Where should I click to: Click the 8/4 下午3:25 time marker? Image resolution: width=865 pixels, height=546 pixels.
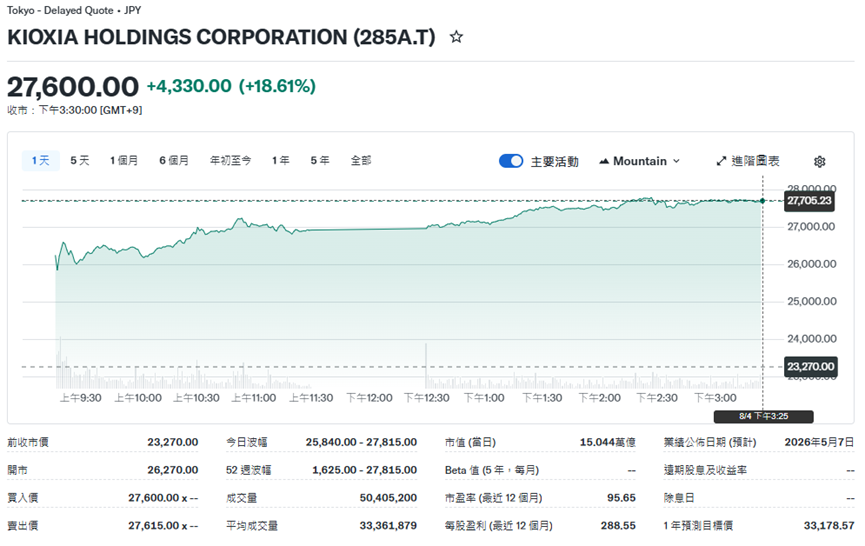(x=763, y=416)
